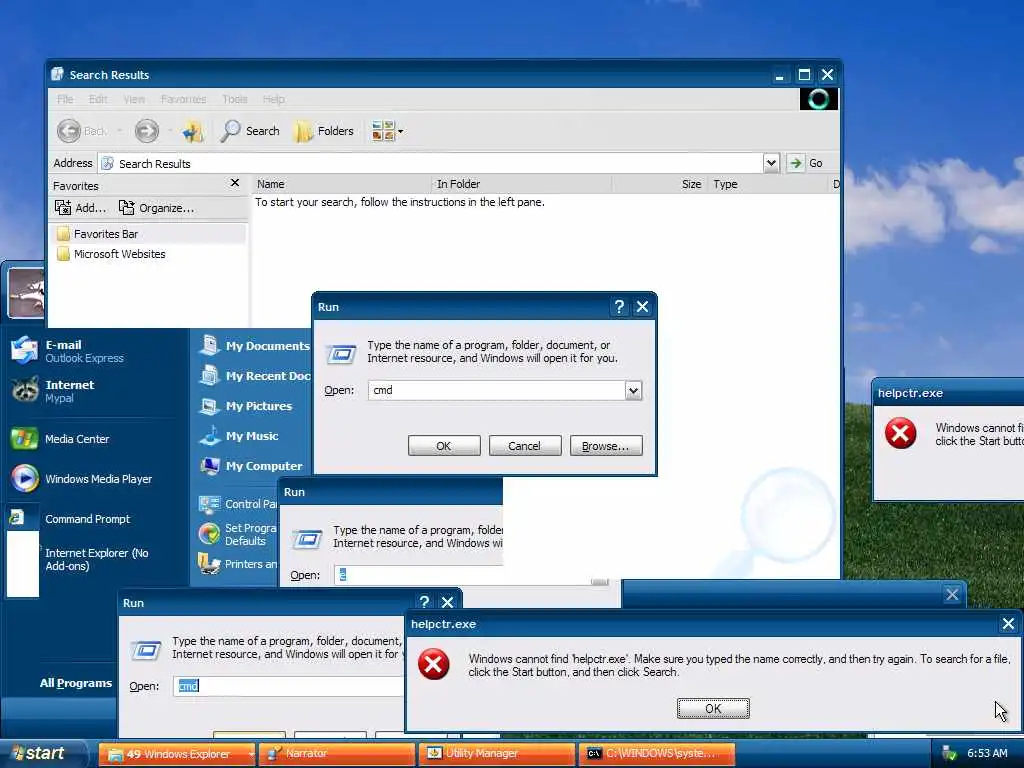This screenshot has width=1024, height=768.
Task: Click the system tray network icon
Action: (x=950, y=754)
